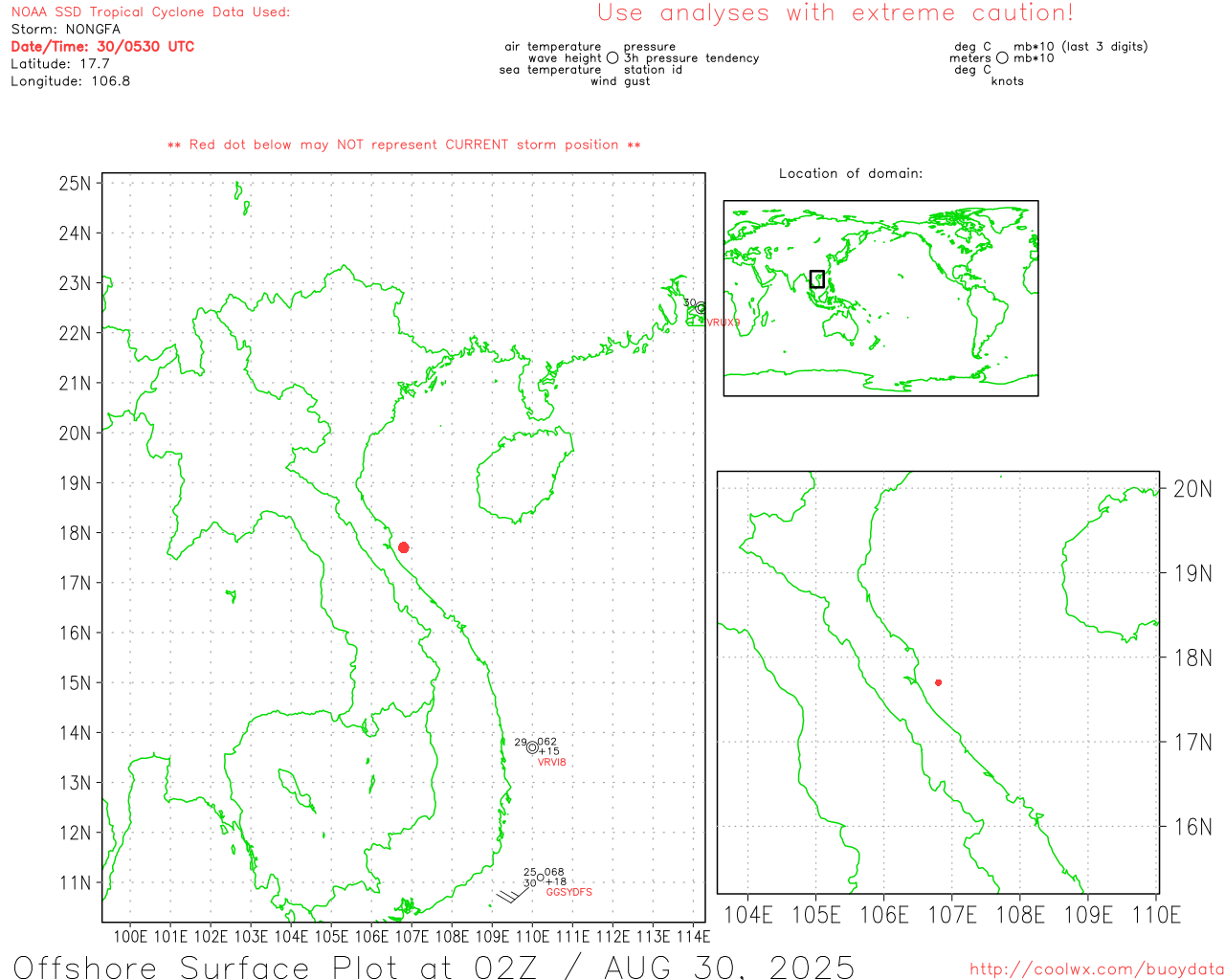The height and width of the screenshot is (980, 1225).
Task: Click the 20N label on inset map
Action: point(1192,489)
